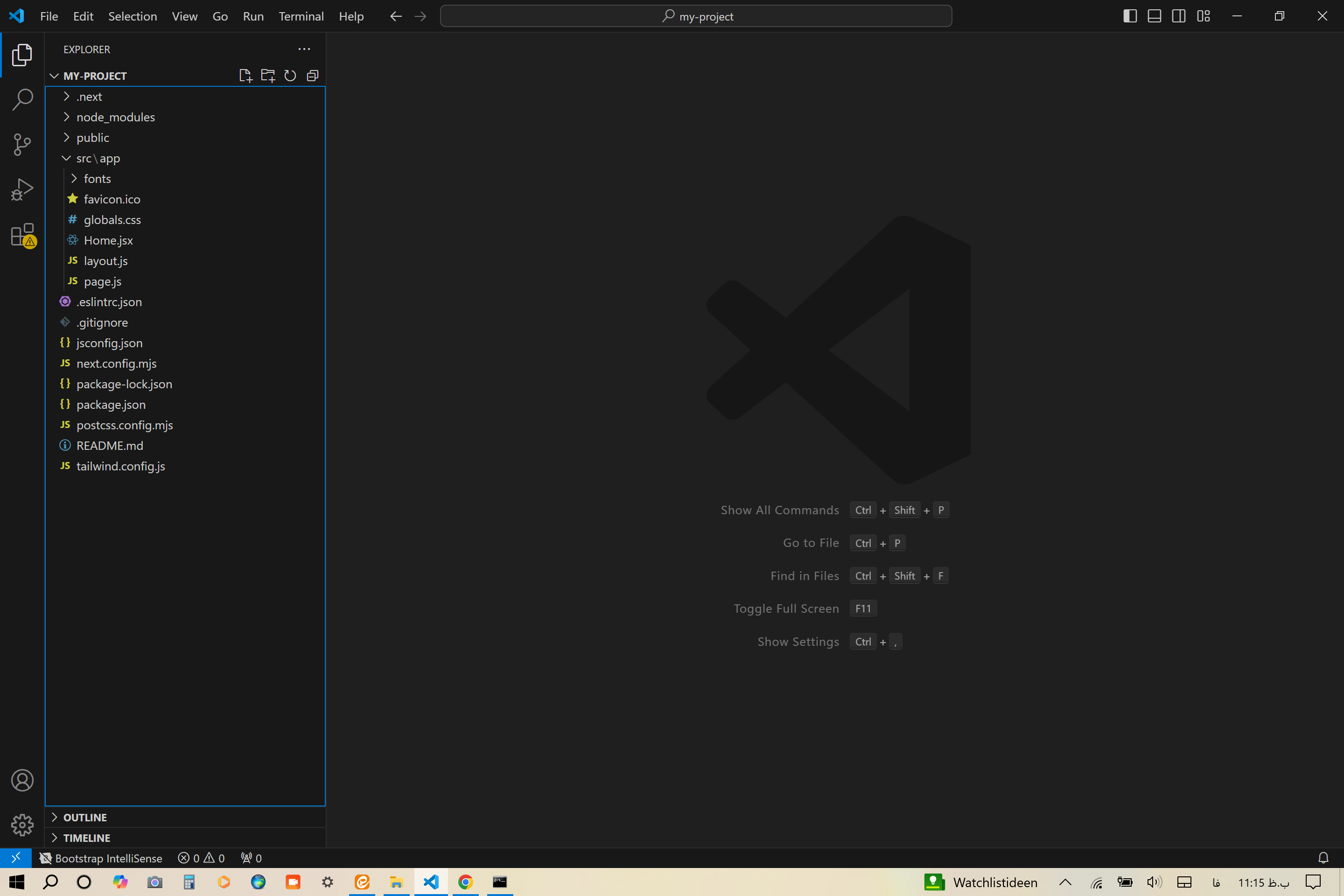Open package.json file
The image size is (1344, 896).
[x=185, y=405]
